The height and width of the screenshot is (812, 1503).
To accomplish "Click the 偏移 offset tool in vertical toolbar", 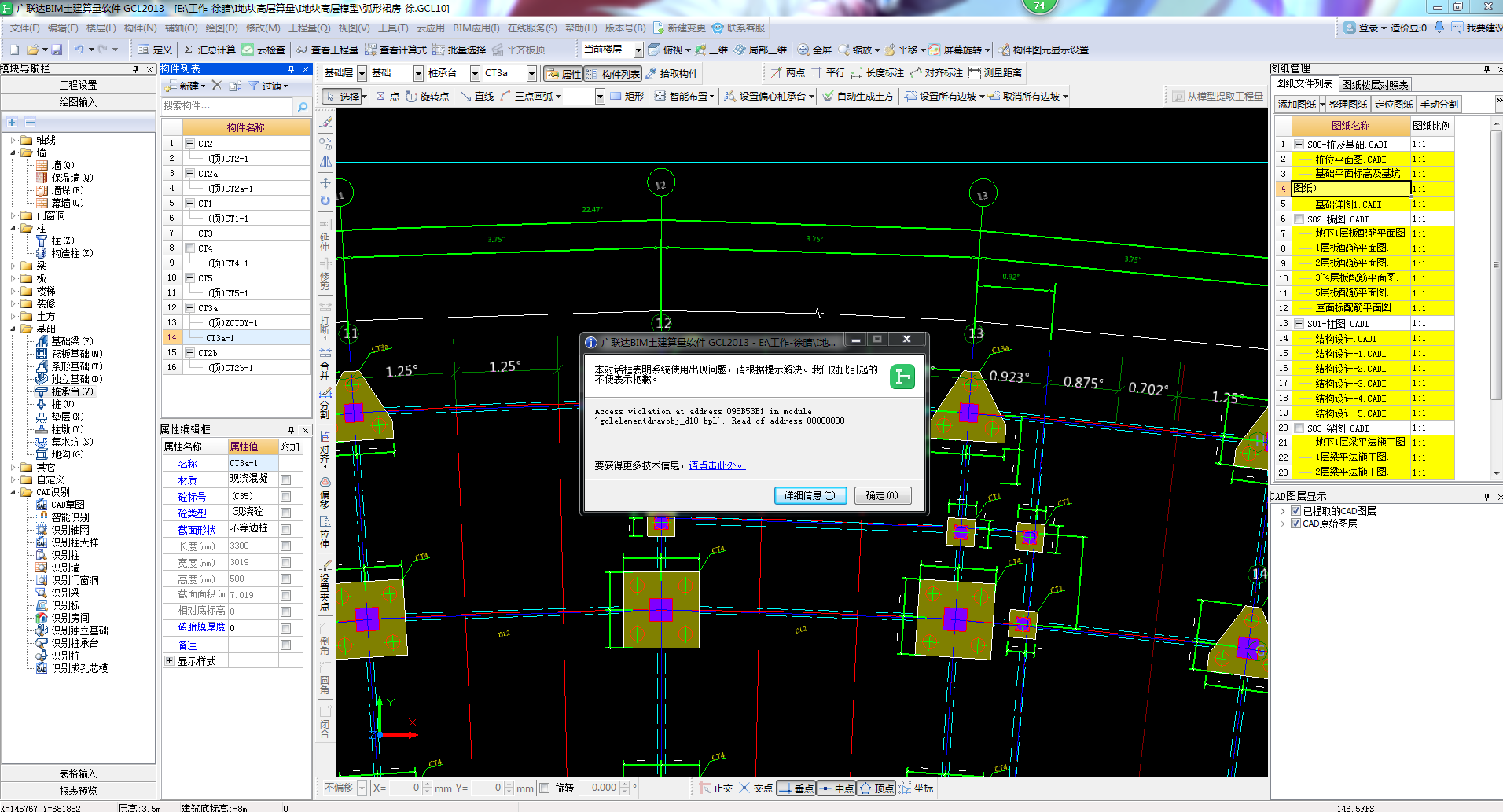I will (325, 492).
